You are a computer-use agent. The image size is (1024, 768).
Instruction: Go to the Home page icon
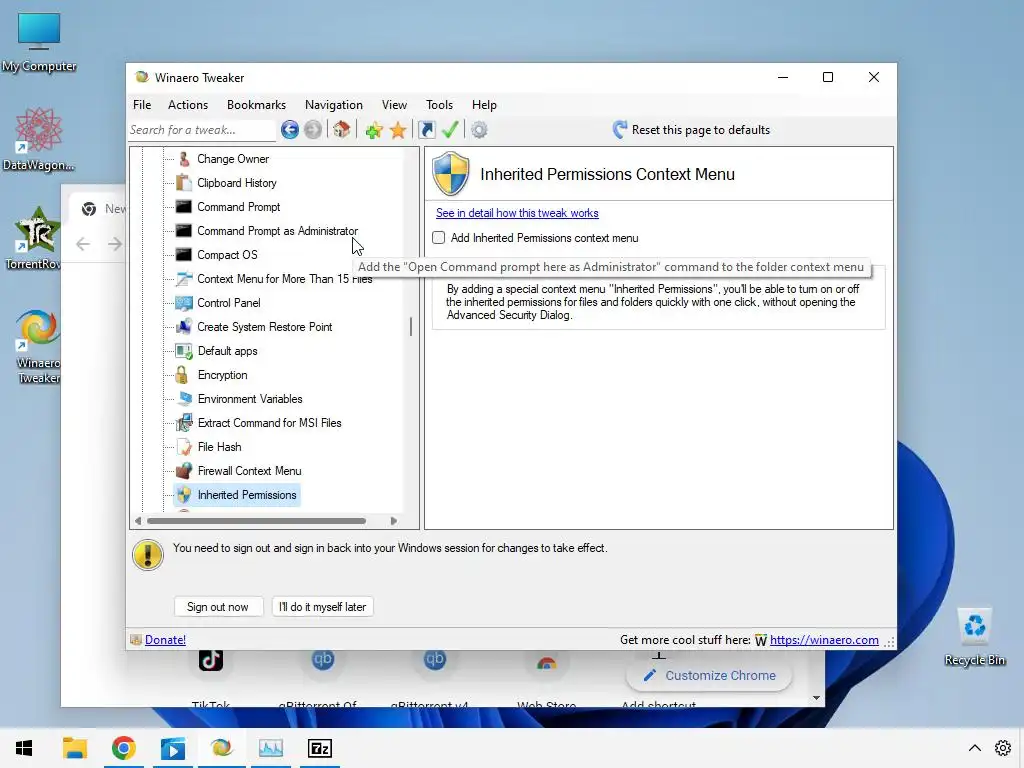[342, 130]
